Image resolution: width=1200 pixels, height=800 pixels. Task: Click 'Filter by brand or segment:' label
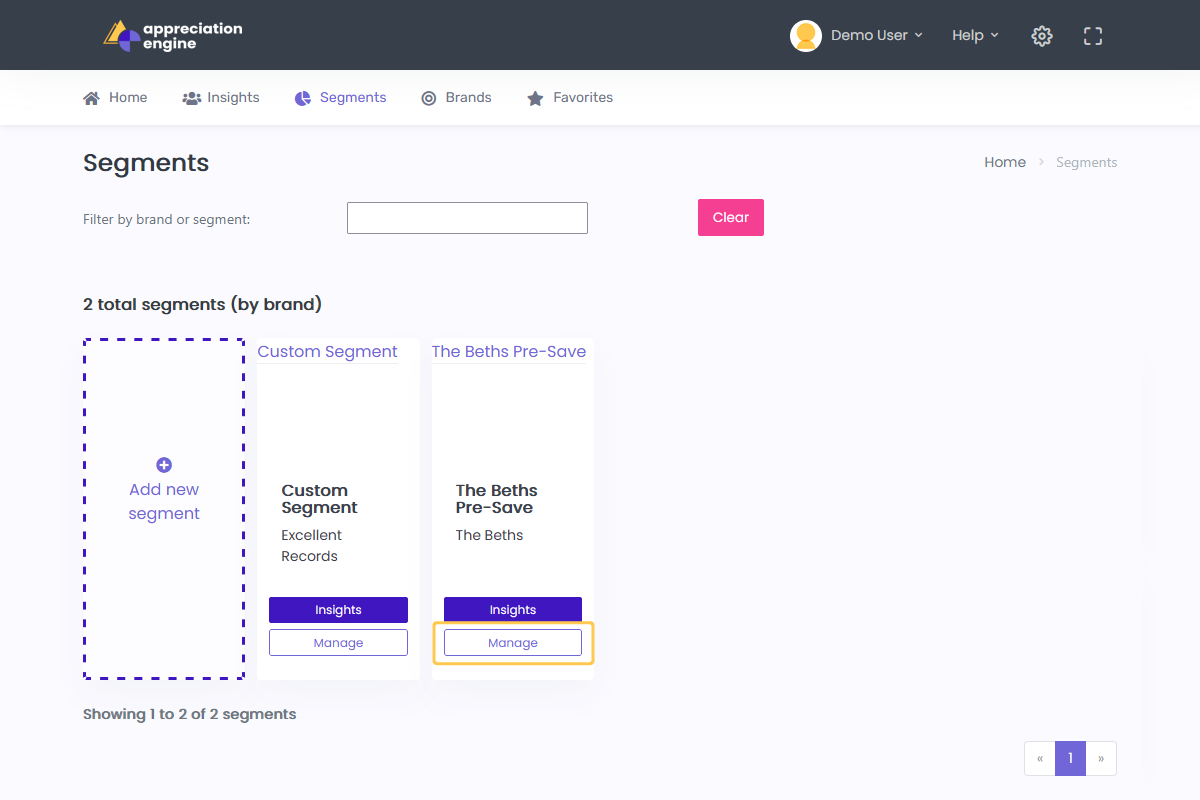(166, 219)
